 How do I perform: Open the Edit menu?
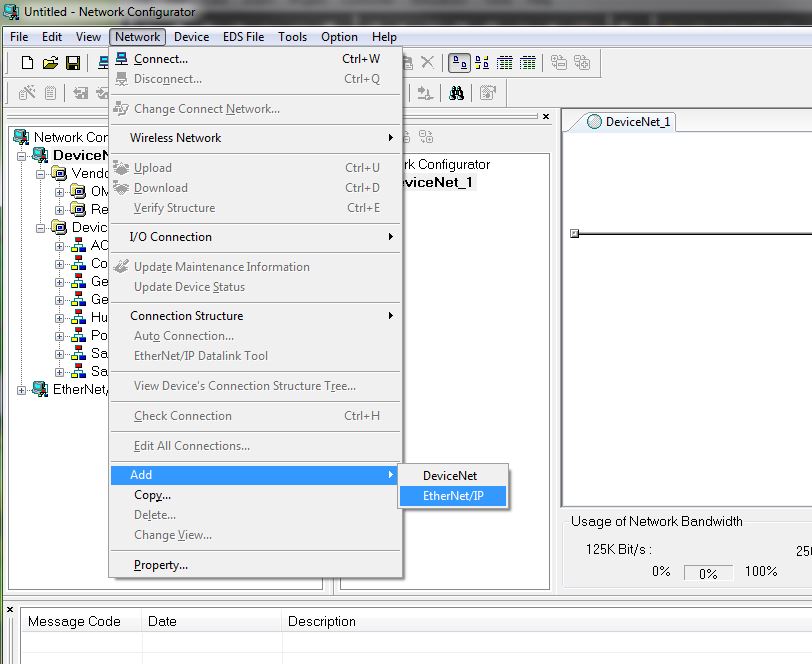(52, 37)
